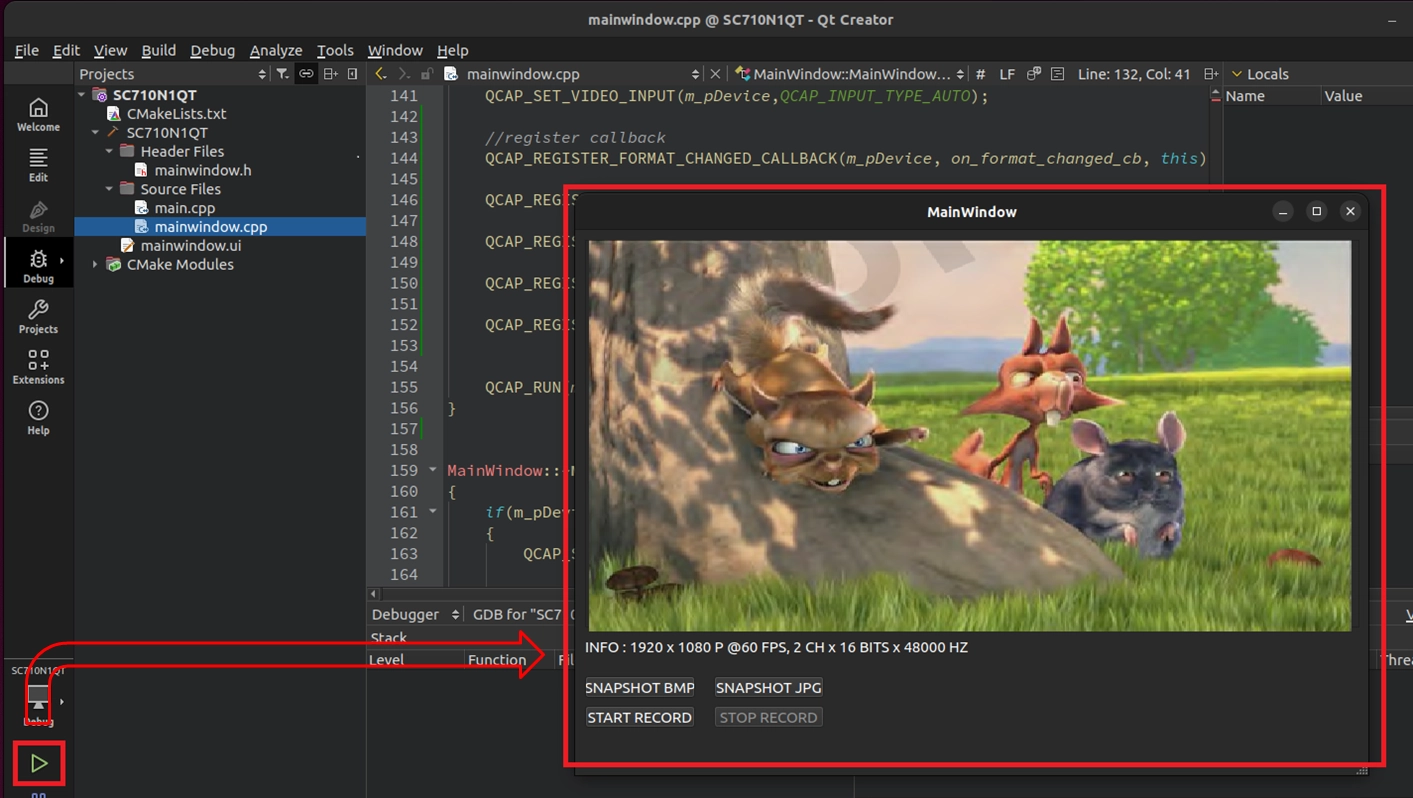Collapse the Locals section chevron
This screenshot has width=1413, height=798.
pyautogui.click(x=1237, y=74)
